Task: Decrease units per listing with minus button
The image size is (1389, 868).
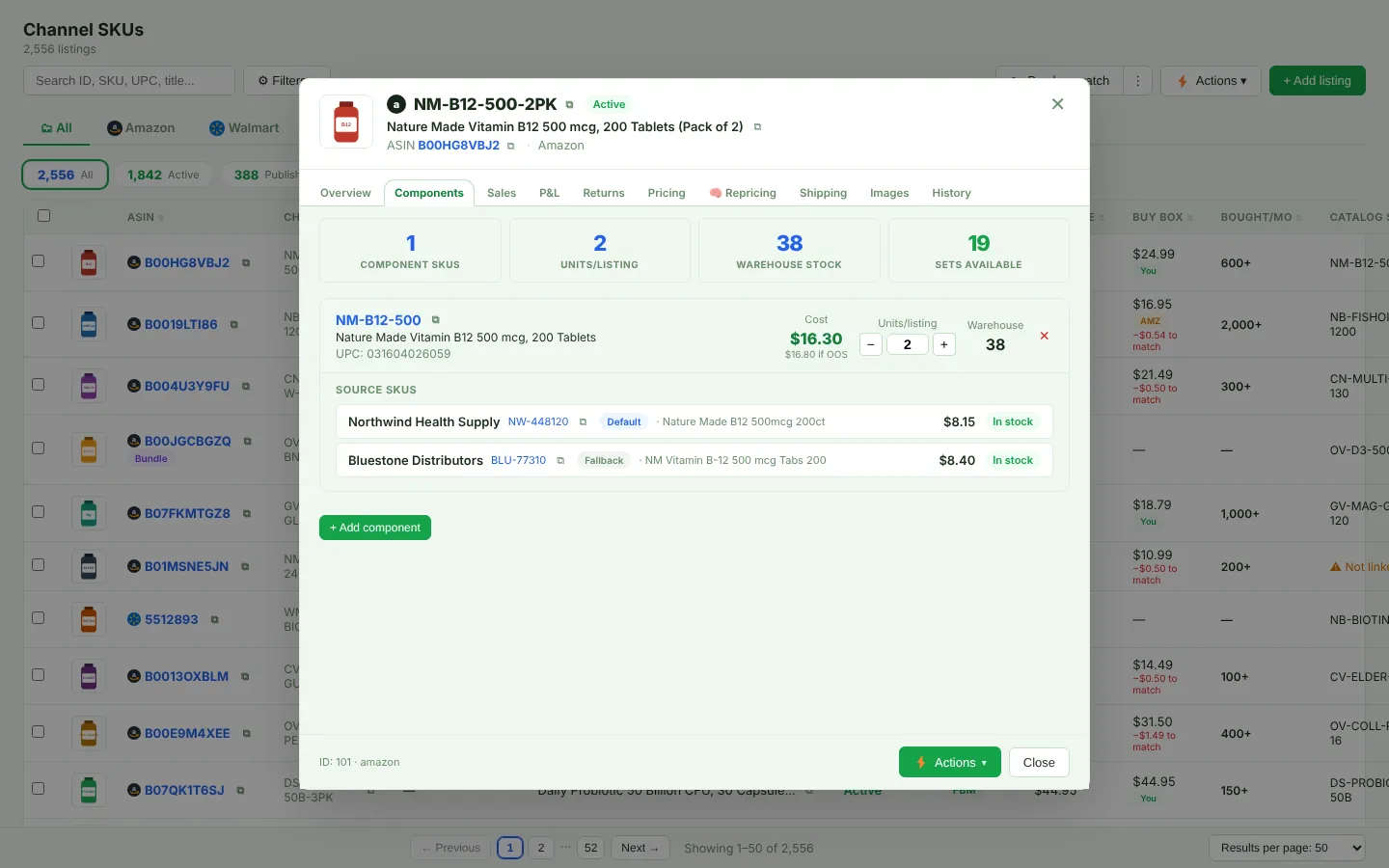Action: click(x=871, y=344)
